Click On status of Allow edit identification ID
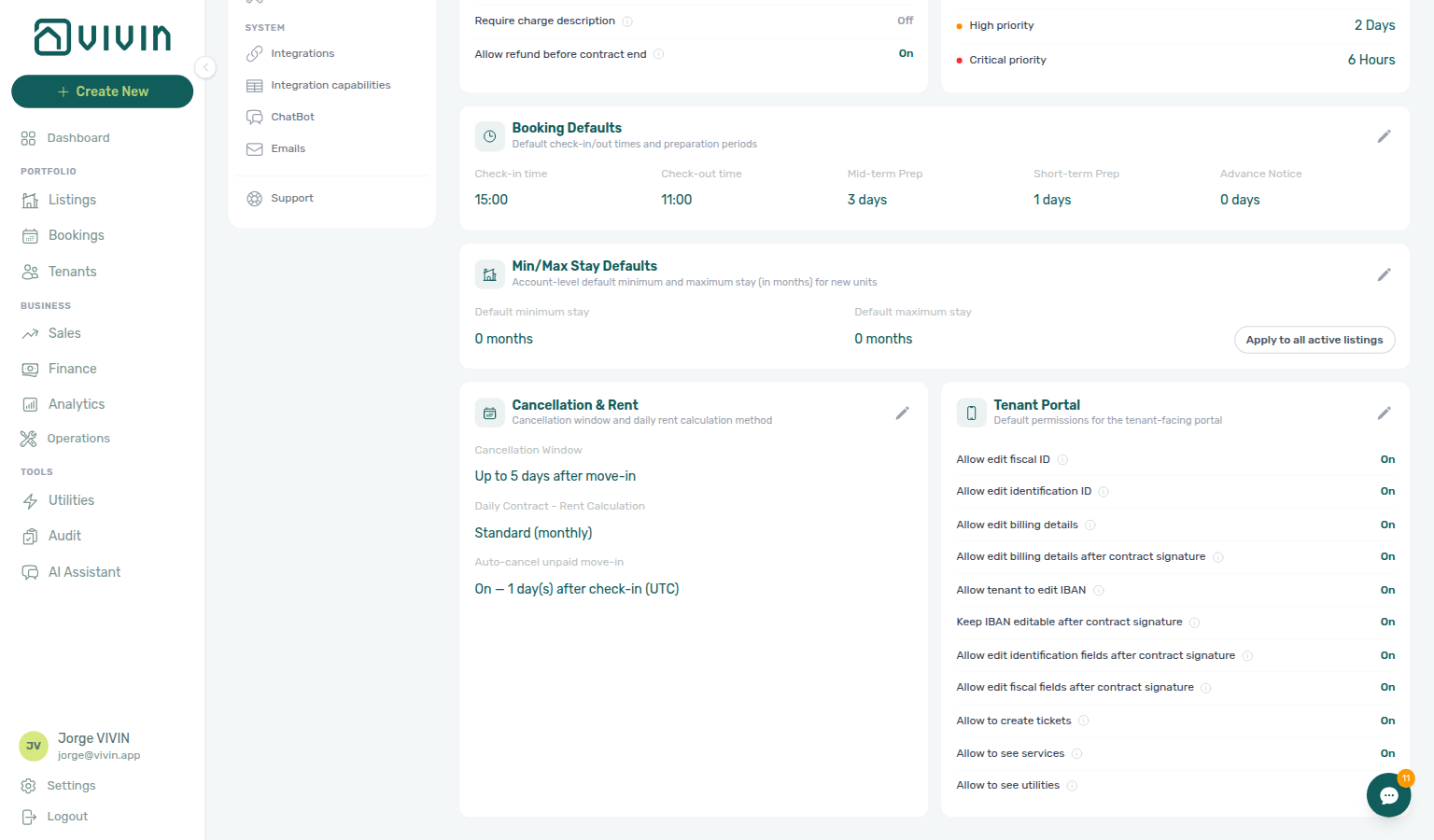 1387,491
